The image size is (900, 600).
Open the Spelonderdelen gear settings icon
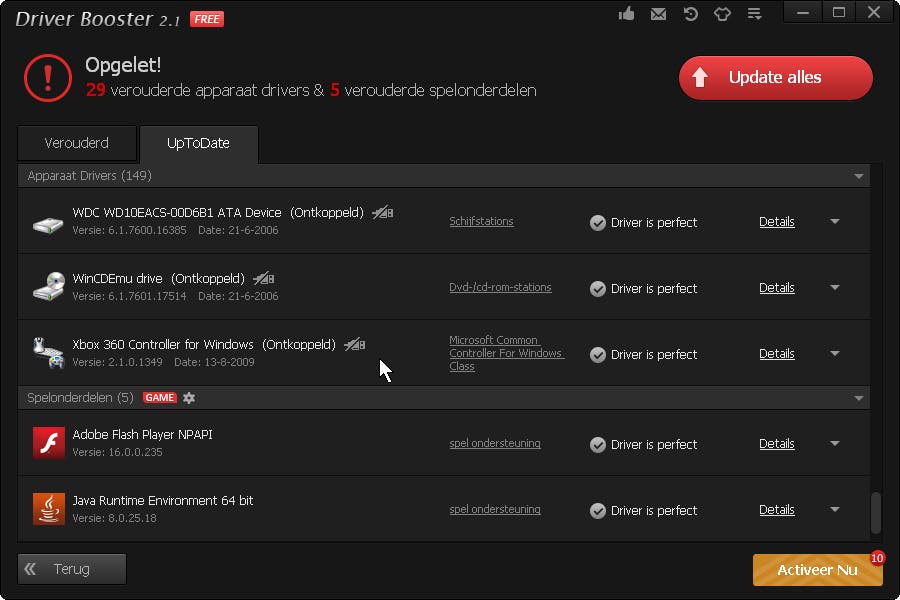[189, 397]
